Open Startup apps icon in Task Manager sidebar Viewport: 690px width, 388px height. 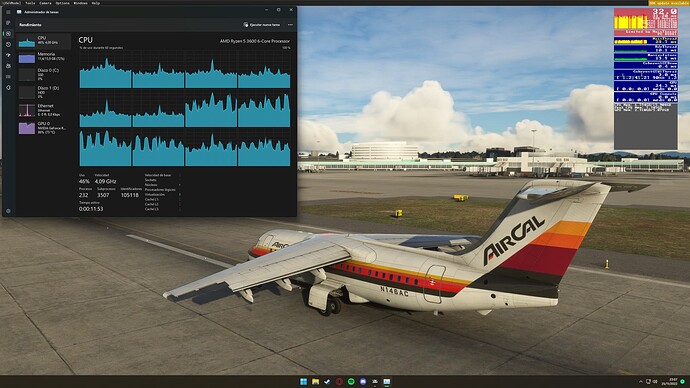click(8, 55)
